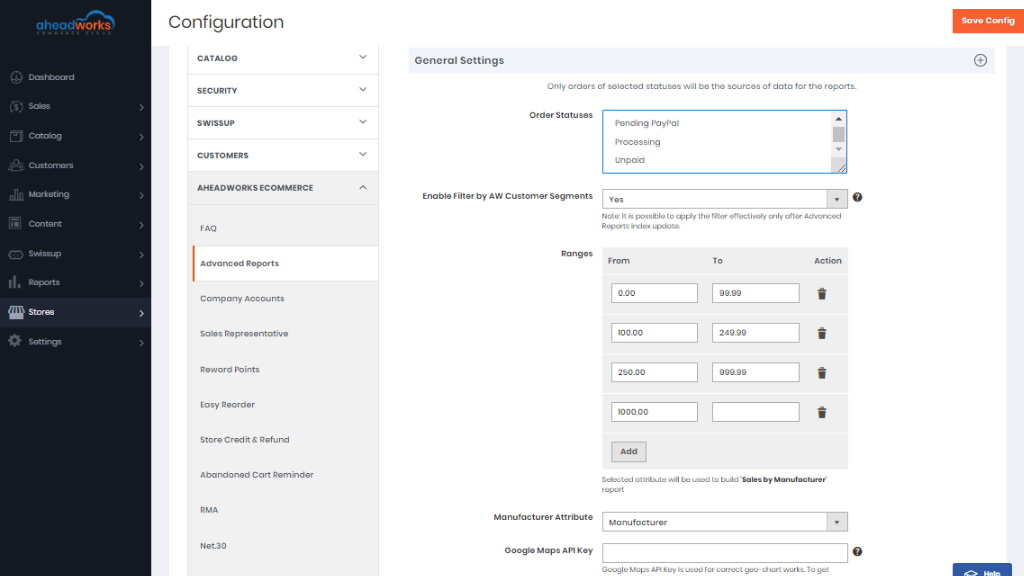Click the Customers people icon

pyautogui.click(x=16, y=165)
